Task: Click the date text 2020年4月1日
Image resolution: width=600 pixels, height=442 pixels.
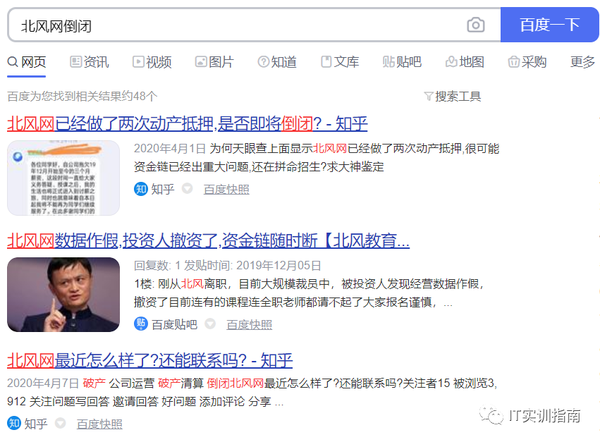Action: pos(170,148)
